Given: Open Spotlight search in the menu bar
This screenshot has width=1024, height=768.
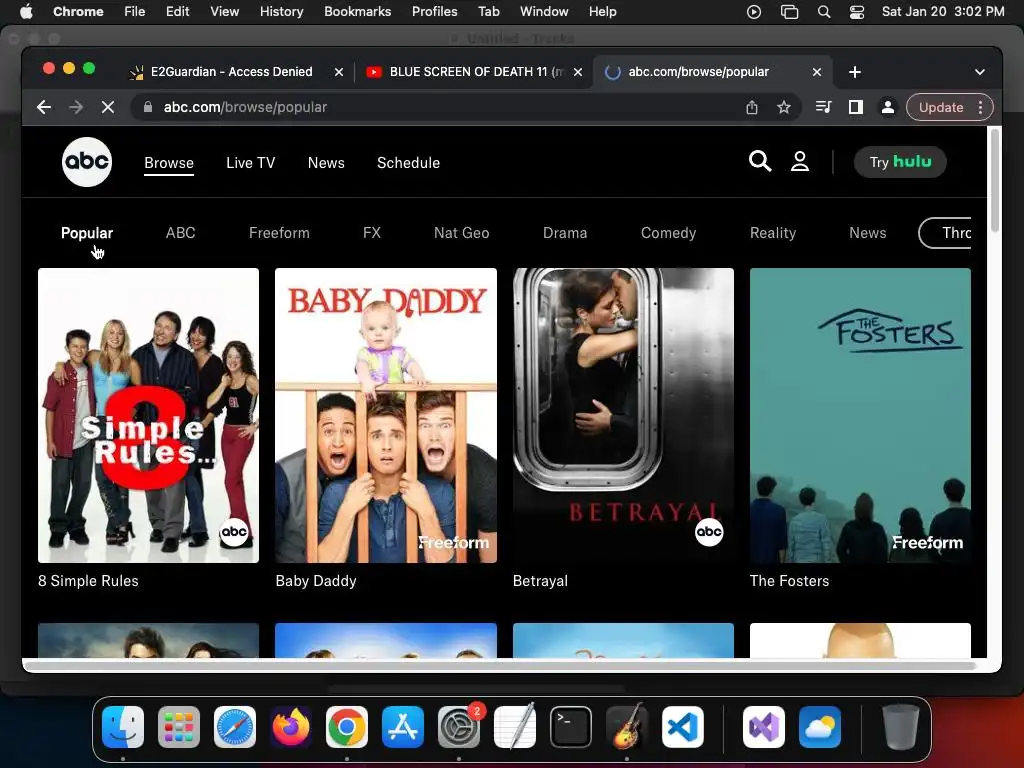Looking at the screenshot, I should pyautogui.click(x=824, y=12).
